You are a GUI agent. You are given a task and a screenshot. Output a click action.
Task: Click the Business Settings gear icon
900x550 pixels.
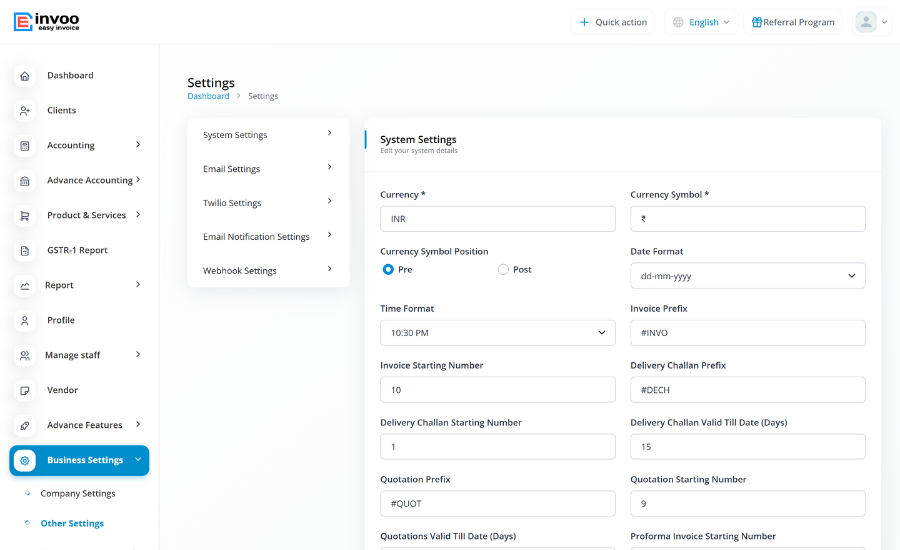coord(25,460)
